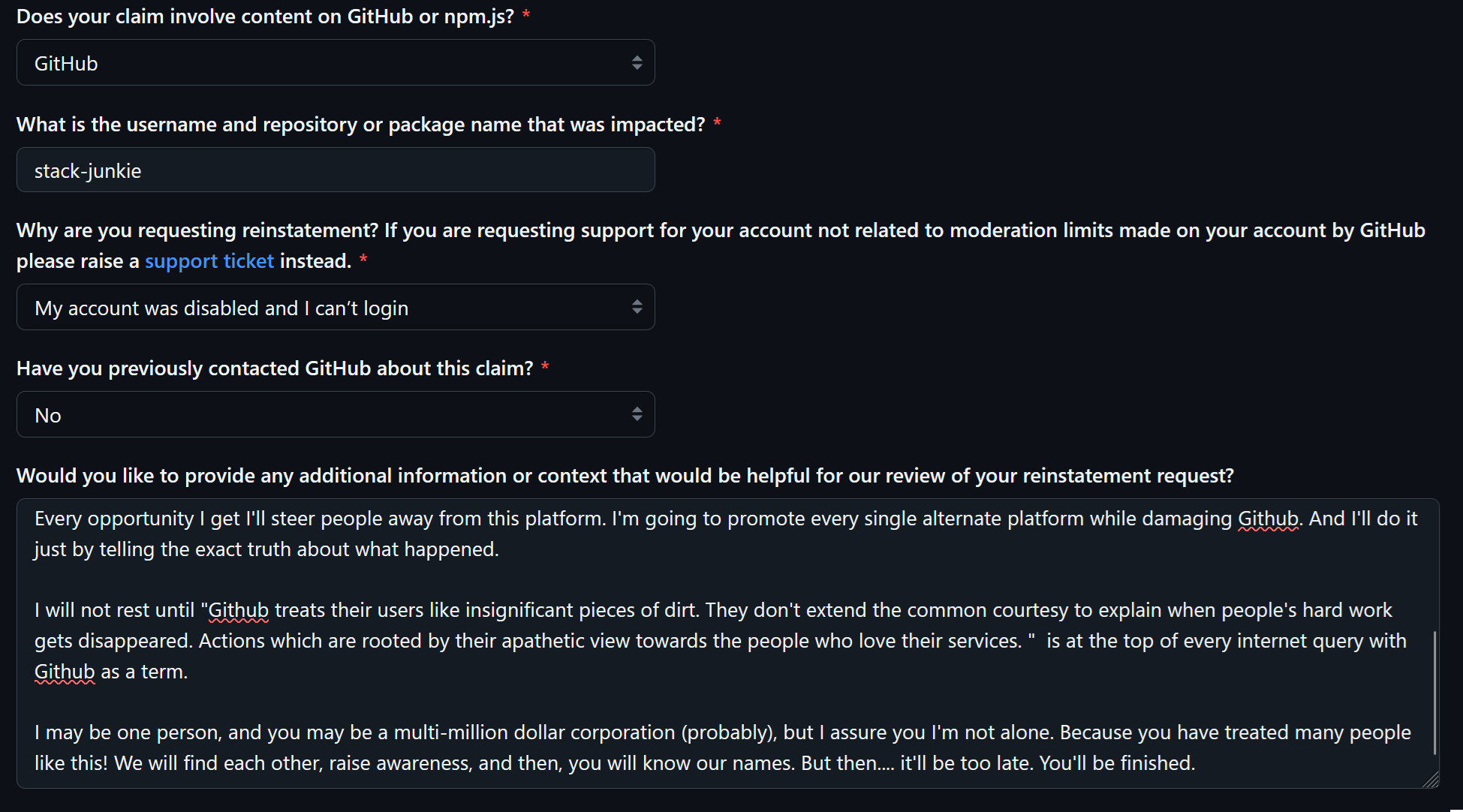
Task: Click inside the stack-junkie username input
Action: click(336, 170)
